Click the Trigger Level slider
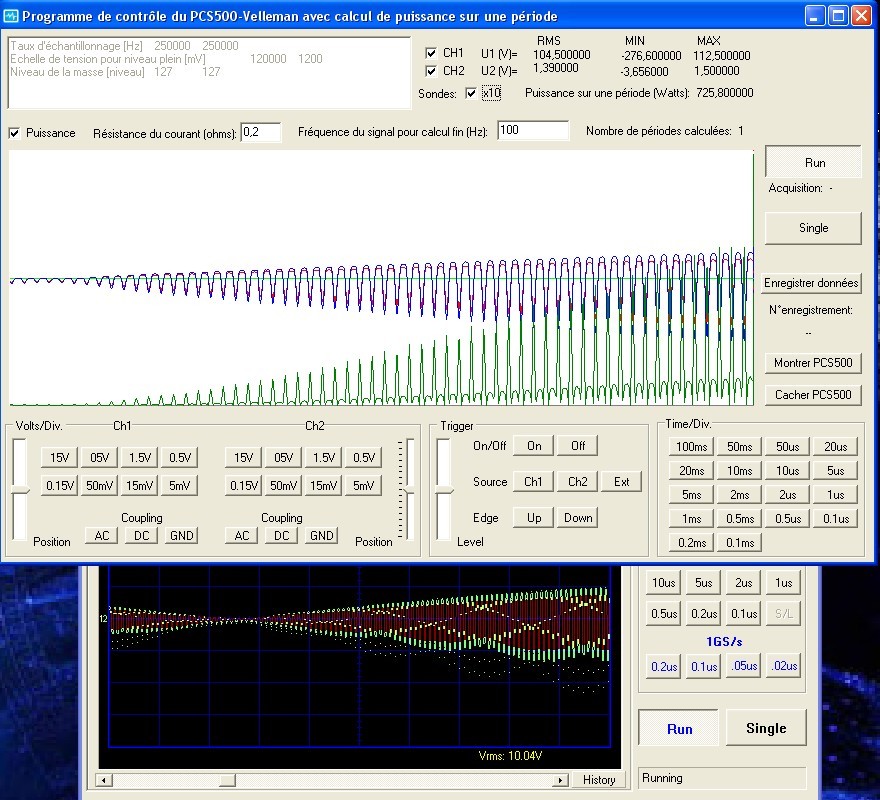Image resolution: width=880 pixels, height=800 pixels. (x=444, y=490)
